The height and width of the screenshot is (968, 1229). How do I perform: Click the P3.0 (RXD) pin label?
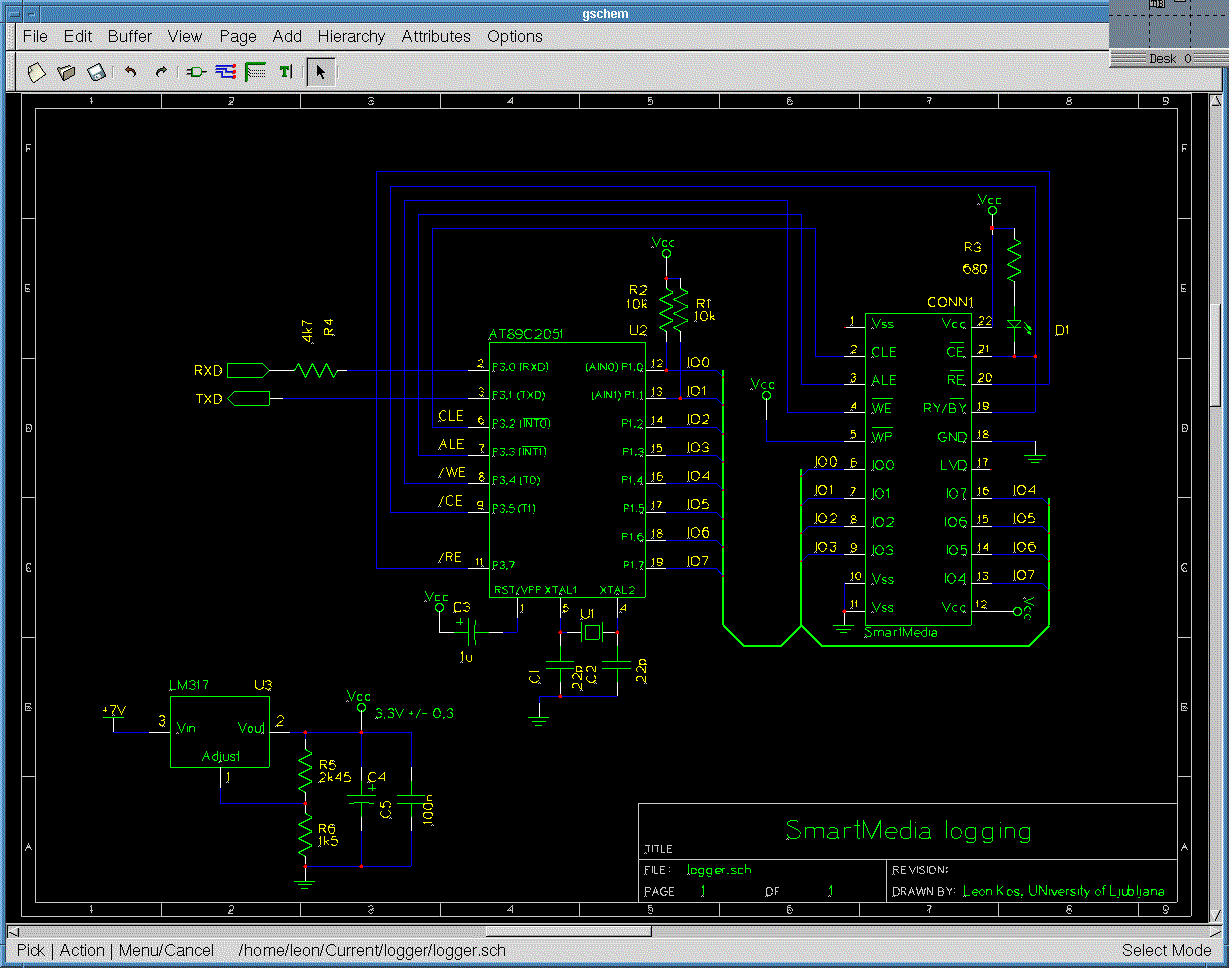(x=520, y=366)
